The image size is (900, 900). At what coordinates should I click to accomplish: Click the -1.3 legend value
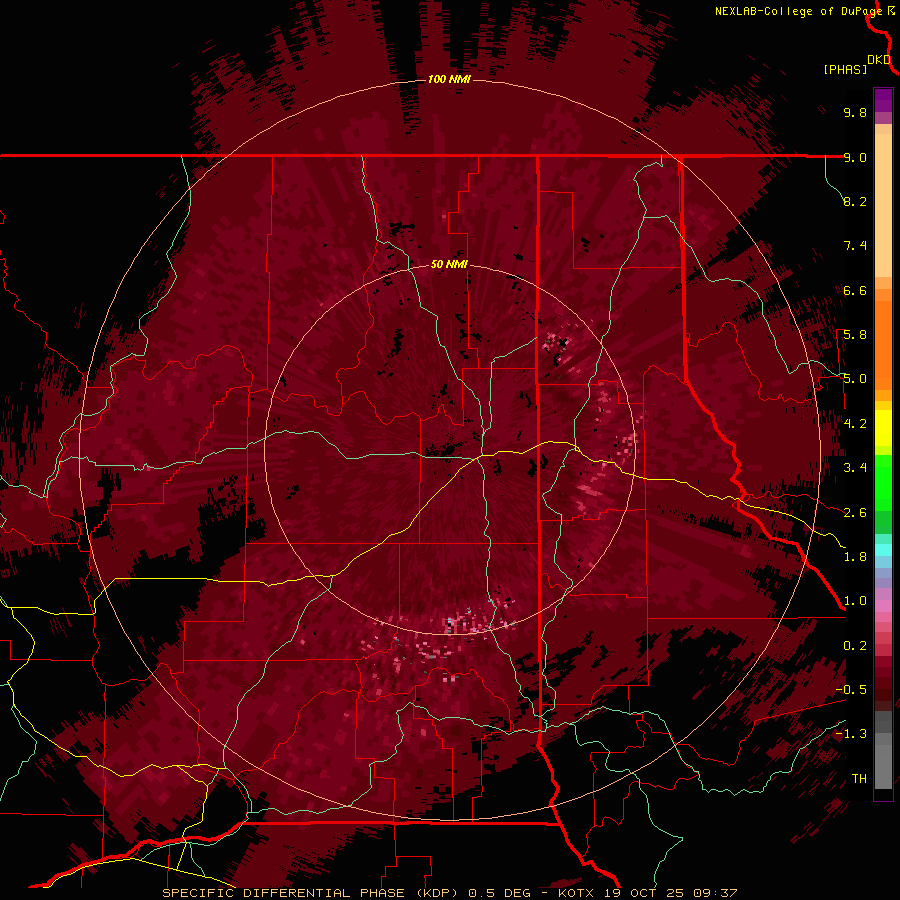(x=851, y=734)
